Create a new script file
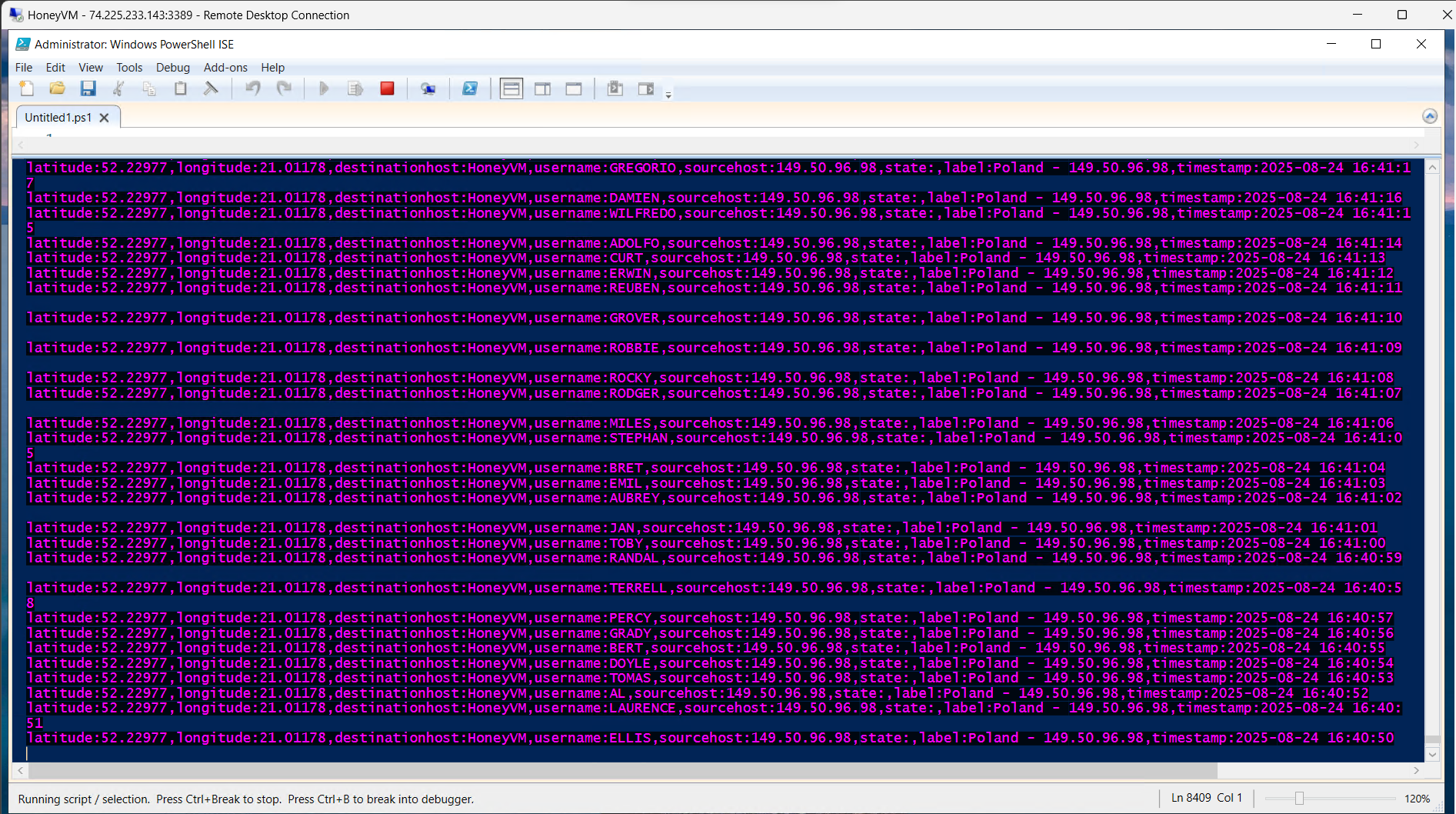 (27, 88)
